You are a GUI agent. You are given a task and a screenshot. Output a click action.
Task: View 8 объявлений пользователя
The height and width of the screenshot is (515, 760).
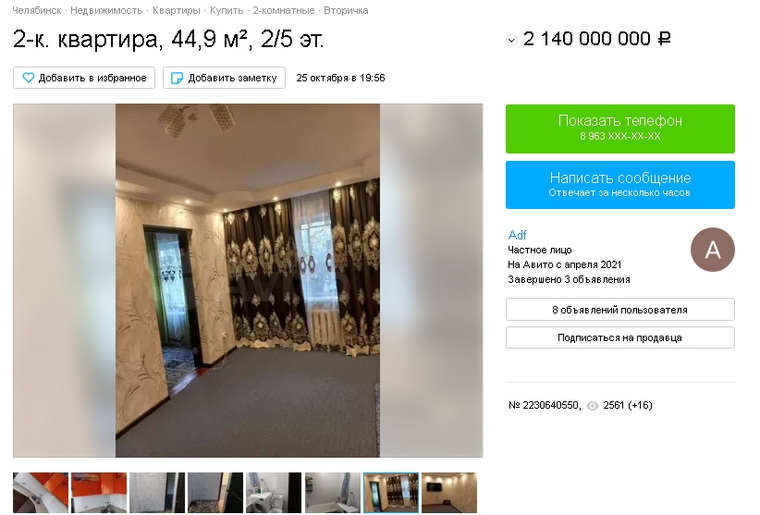tap(620, 310)
